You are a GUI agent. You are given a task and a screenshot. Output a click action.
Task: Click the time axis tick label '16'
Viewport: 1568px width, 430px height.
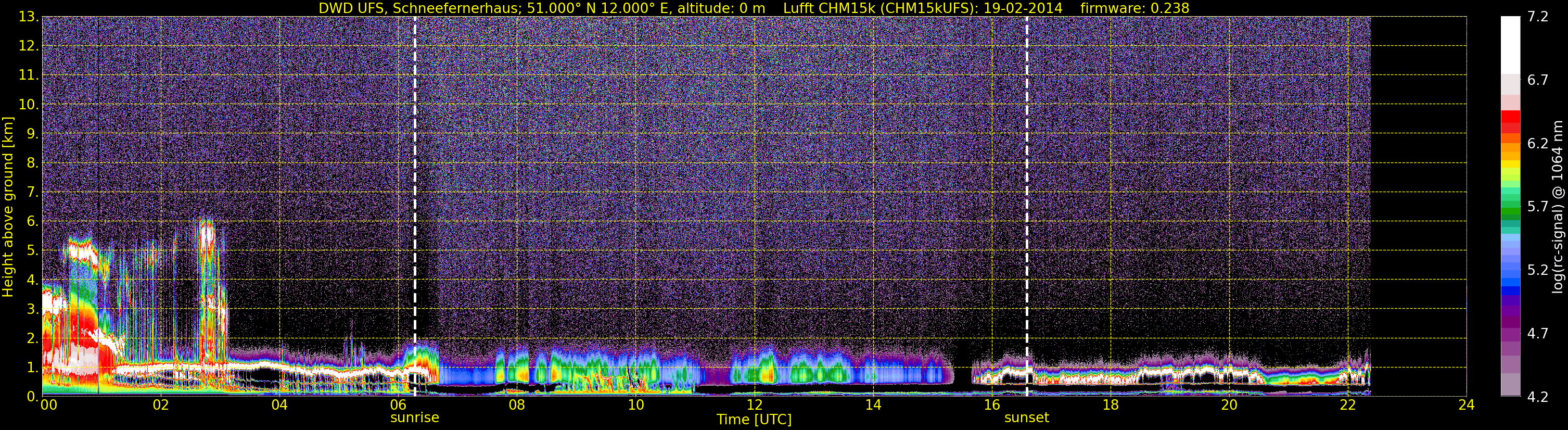pos(991,405)
